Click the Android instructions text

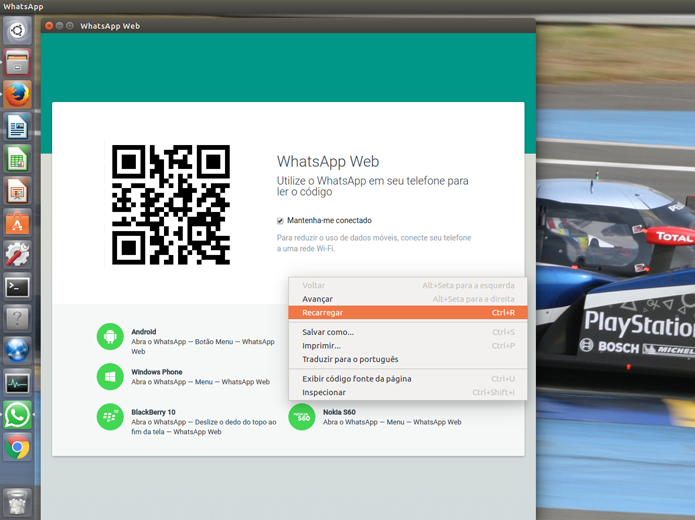(x=203, y=346)
